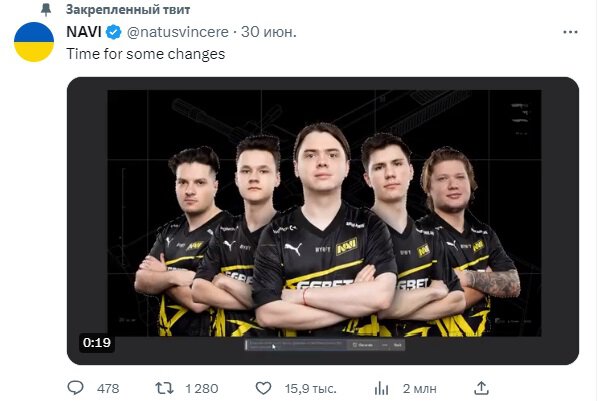Click the Закрепленный твит pinned label
This screenshot has height=401, width=611.
128,10
